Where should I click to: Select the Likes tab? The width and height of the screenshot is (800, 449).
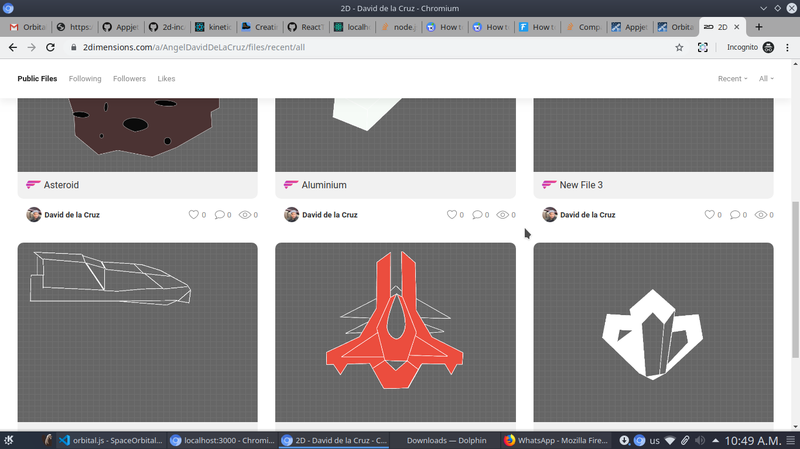[x=166, y=78]
